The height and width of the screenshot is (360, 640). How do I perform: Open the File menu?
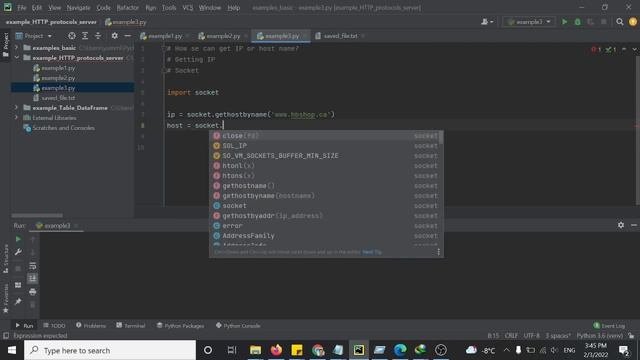click(22, 8)
